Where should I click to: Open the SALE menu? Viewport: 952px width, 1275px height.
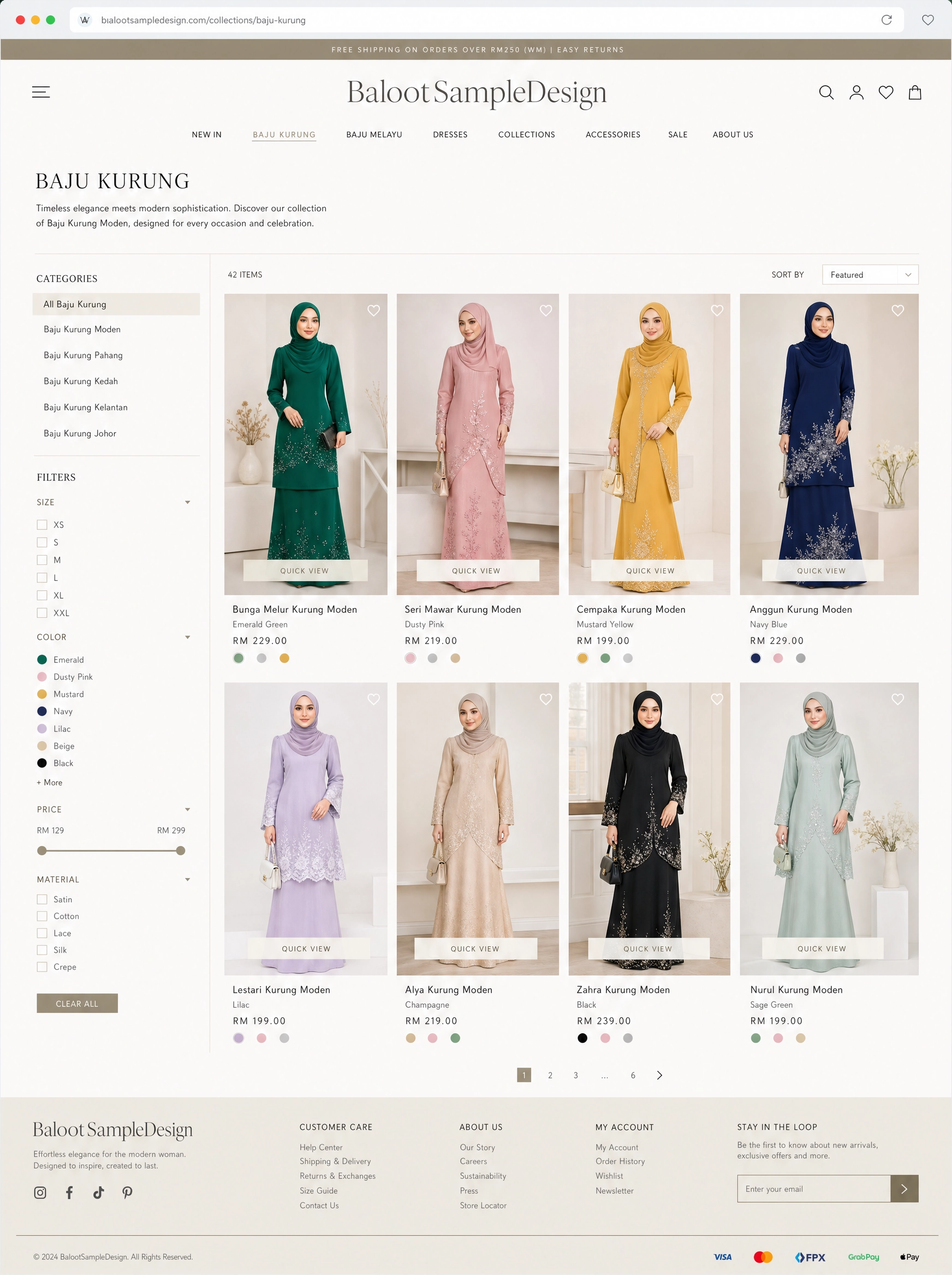point(677,135)
